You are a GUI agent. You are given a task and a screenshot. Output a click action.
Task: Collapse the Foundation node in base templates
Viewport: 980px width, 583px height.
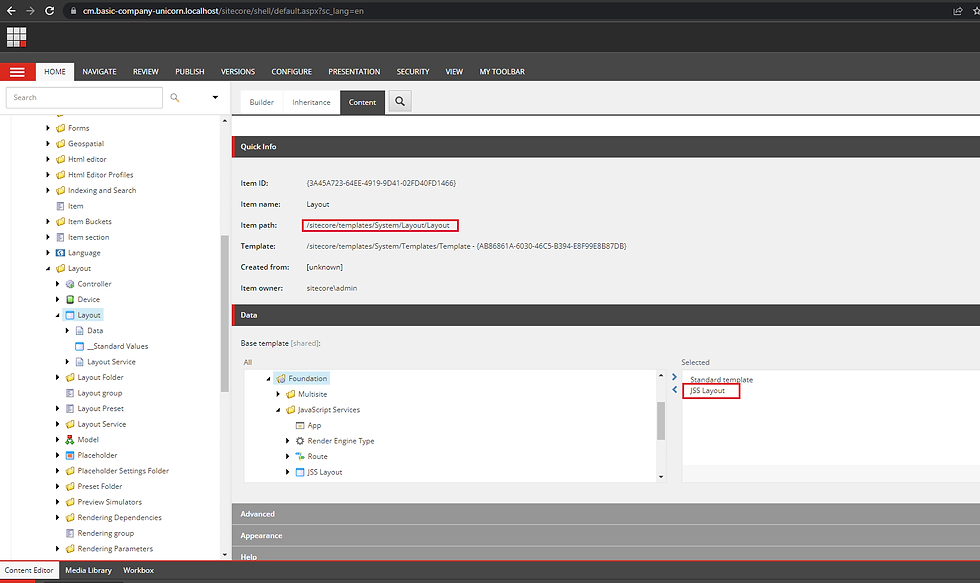tap(269, 379)
